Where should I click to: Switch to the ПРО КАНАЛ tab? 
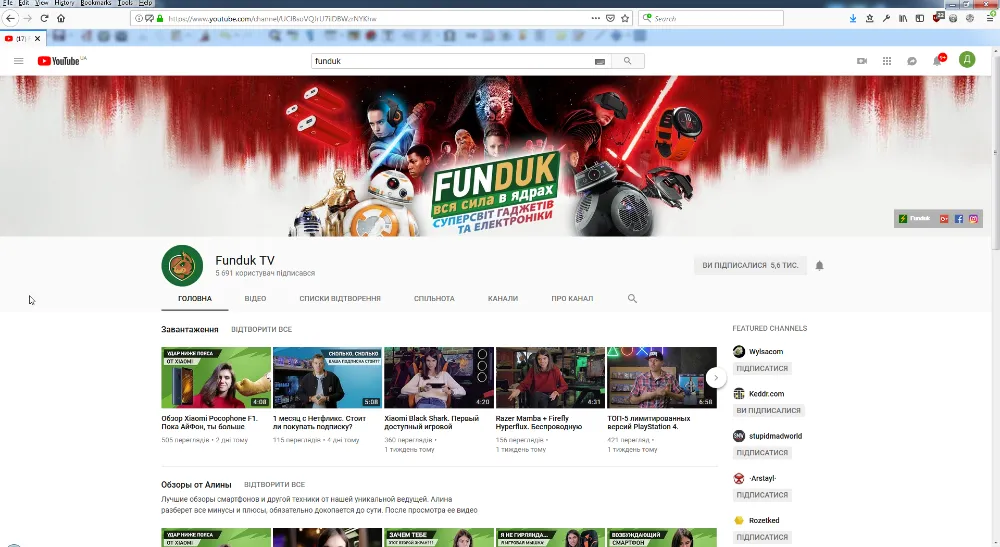click(572, 298)
